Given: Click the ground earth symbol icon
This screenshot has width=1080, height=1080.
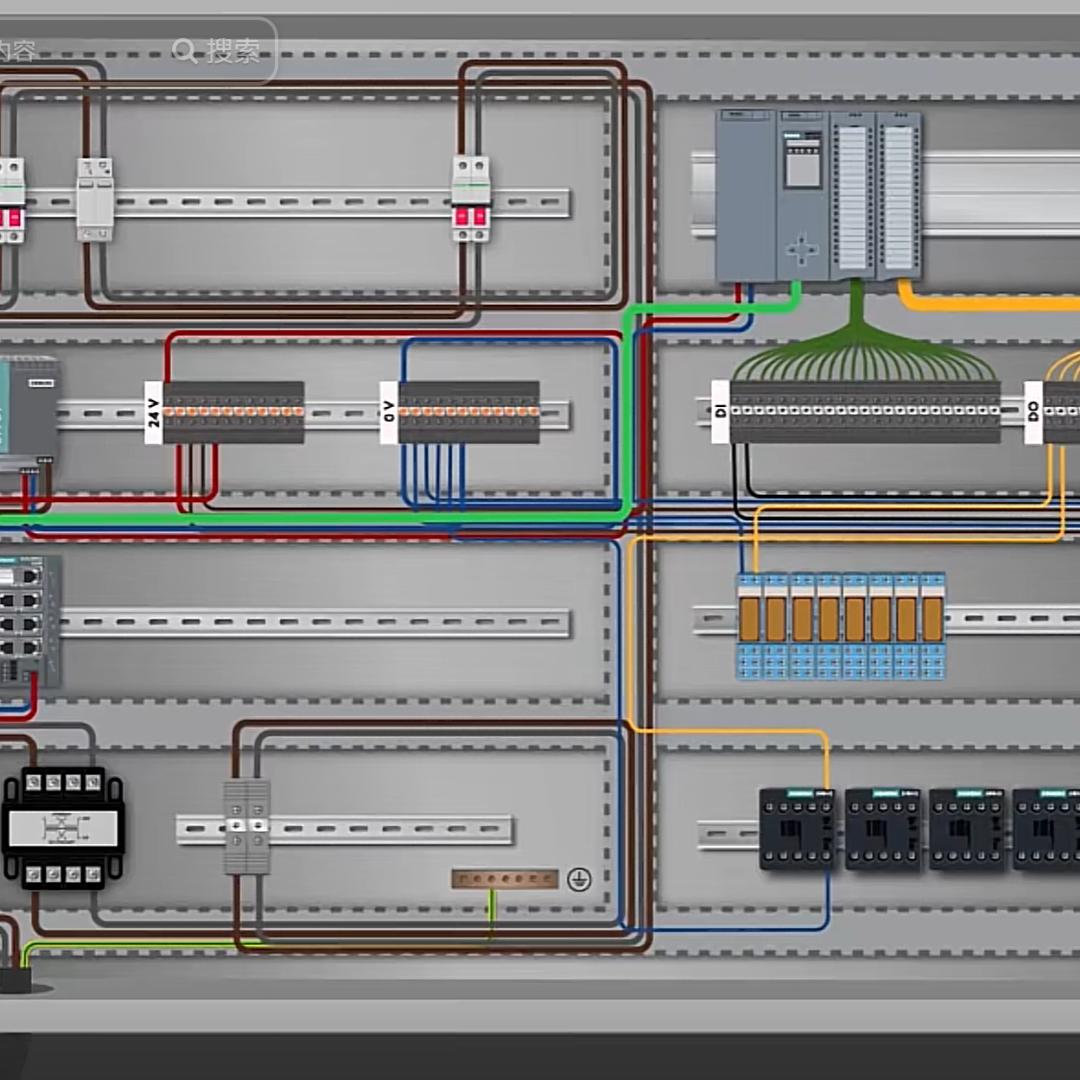Looking at the screenshot, I should tap(578, 880).
